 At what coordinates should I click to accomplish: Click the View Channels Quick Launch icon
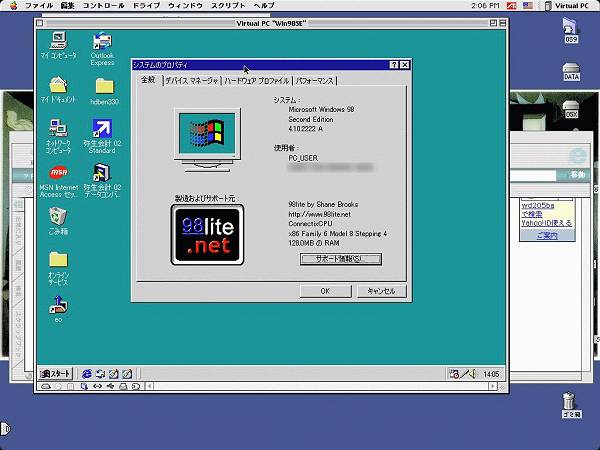click(127, 373)
